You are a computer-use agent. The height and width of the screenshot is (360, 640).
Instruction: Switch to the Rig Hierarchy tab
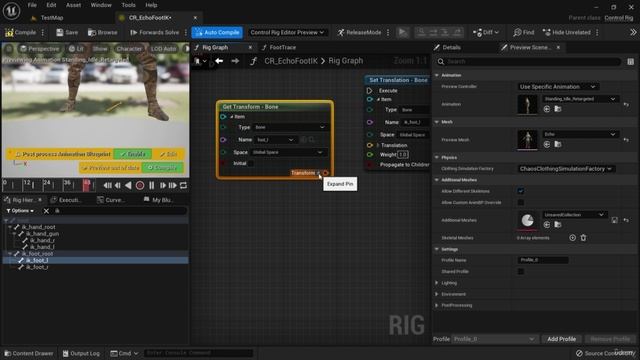[23, 200]
